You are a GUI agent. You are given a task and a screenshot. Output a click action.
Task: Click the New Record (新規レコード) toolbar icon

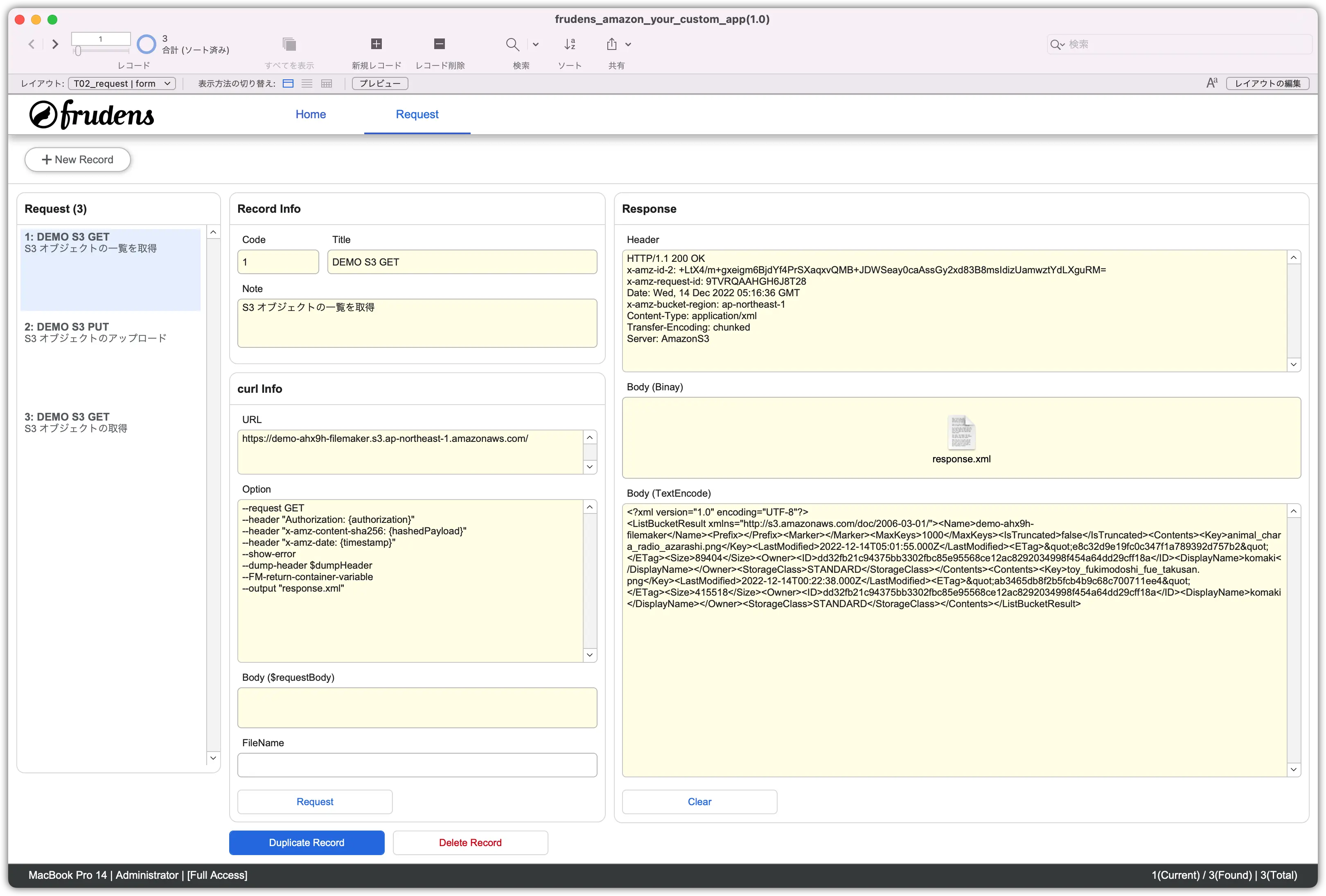point(376,44)
